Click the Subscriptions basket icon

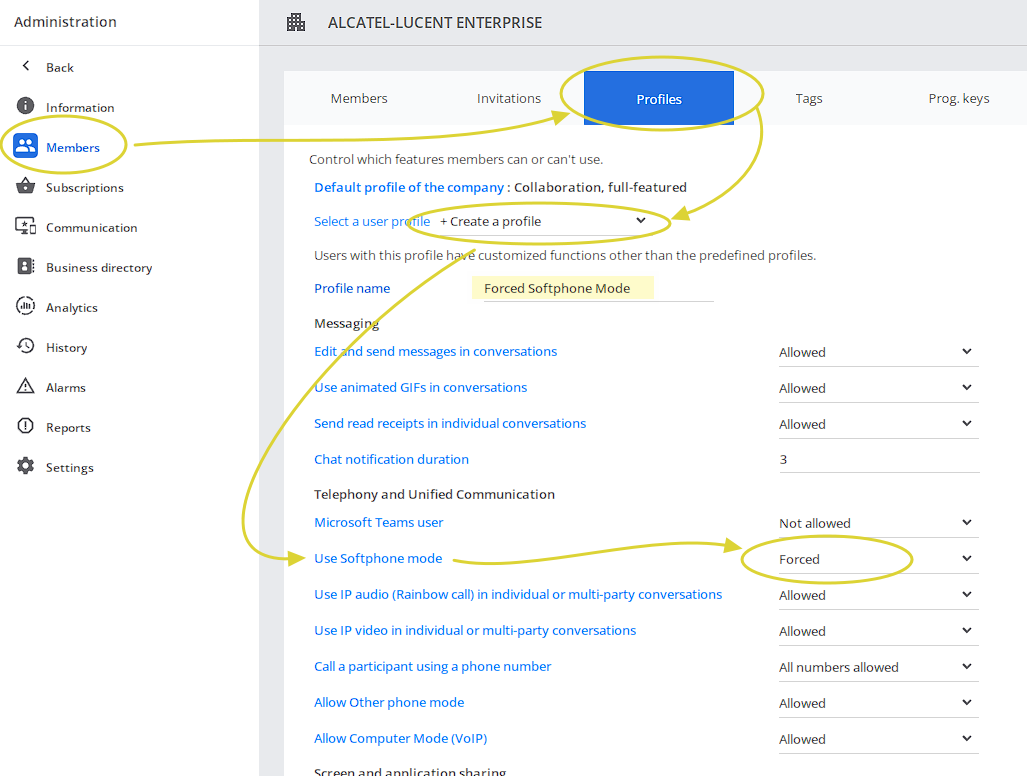26,186
